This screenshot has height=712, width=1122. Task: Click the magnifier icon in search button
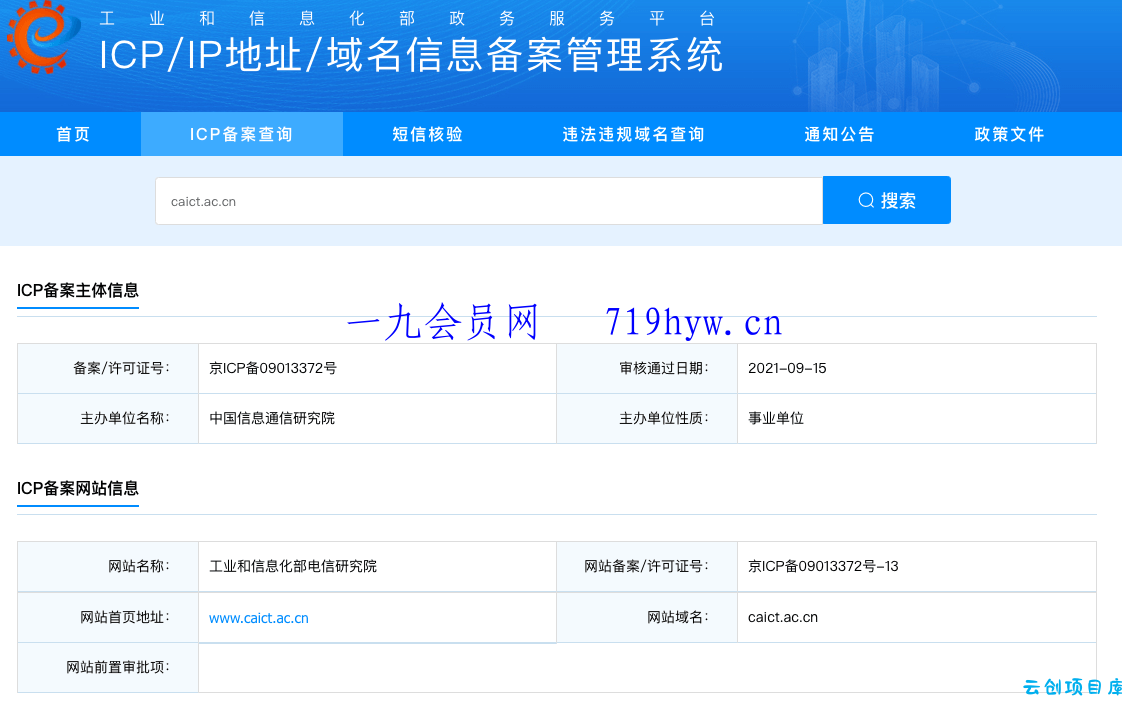(x=866, y=200)
